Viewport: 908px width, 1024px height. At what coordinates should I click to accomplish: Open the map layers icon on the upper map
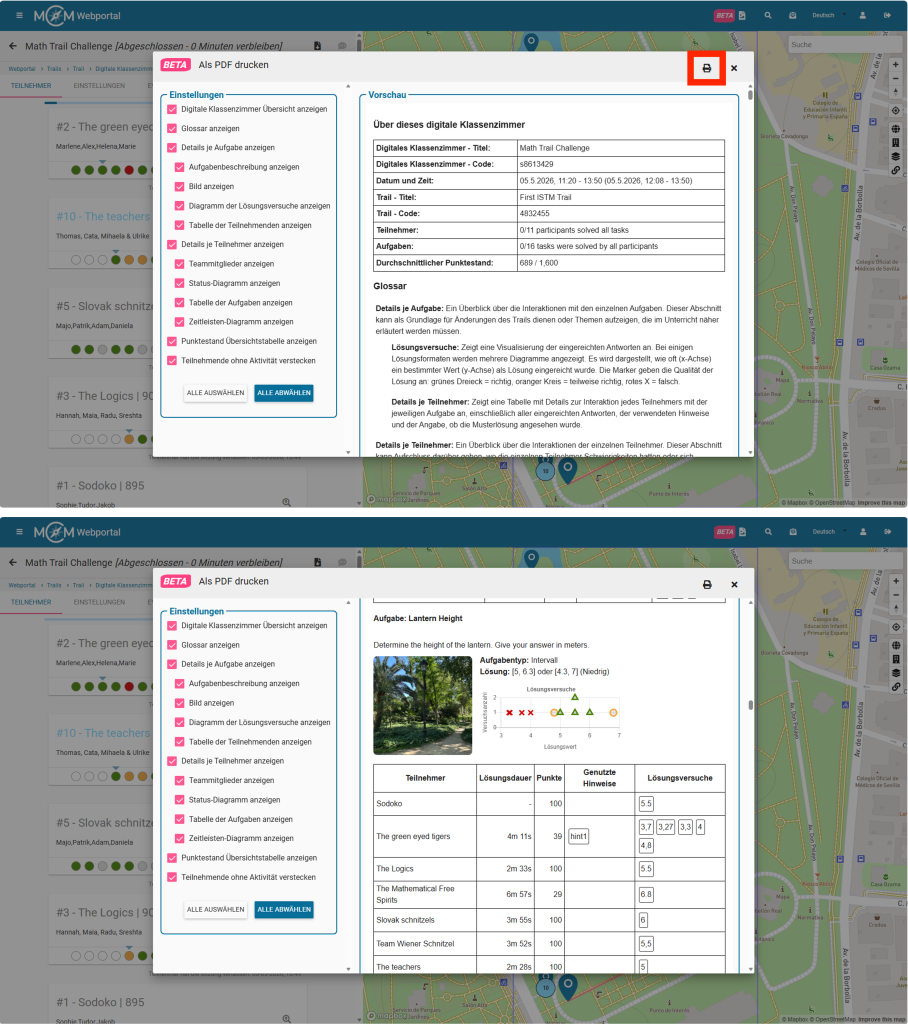click(x=896, y=156)
